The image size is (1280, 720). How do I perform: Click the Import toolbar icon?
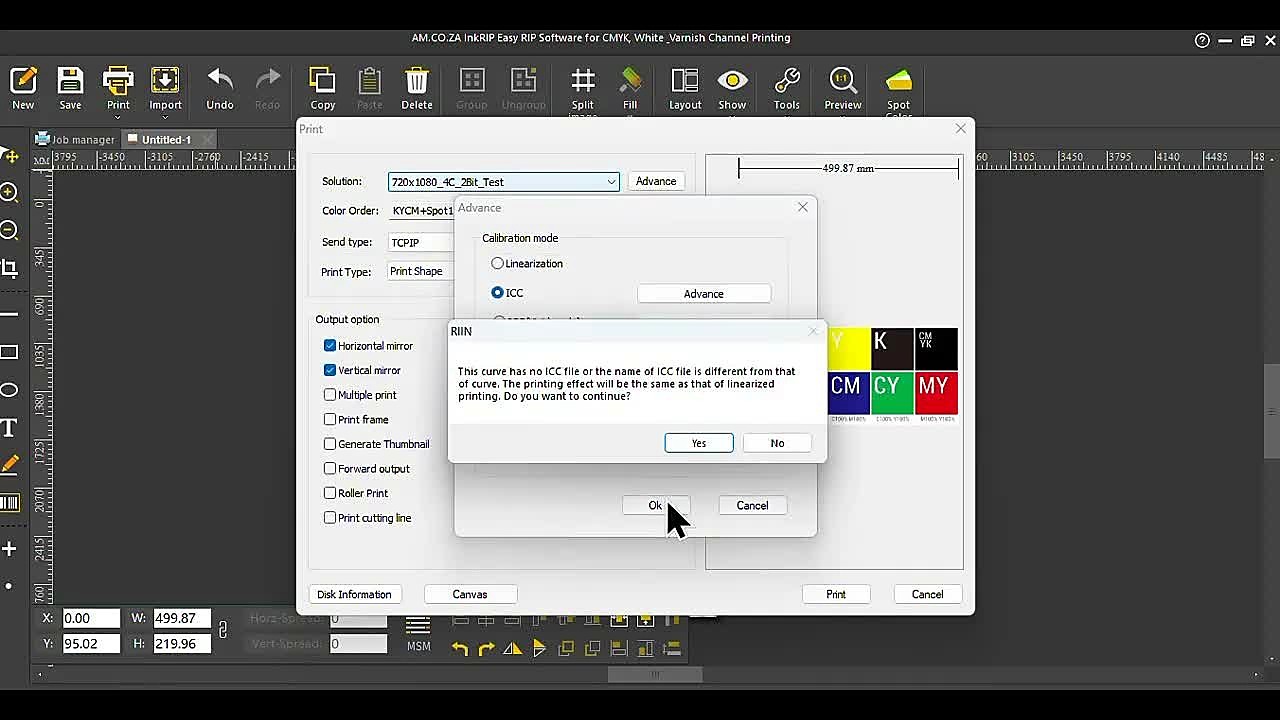[x=165, y=88]
